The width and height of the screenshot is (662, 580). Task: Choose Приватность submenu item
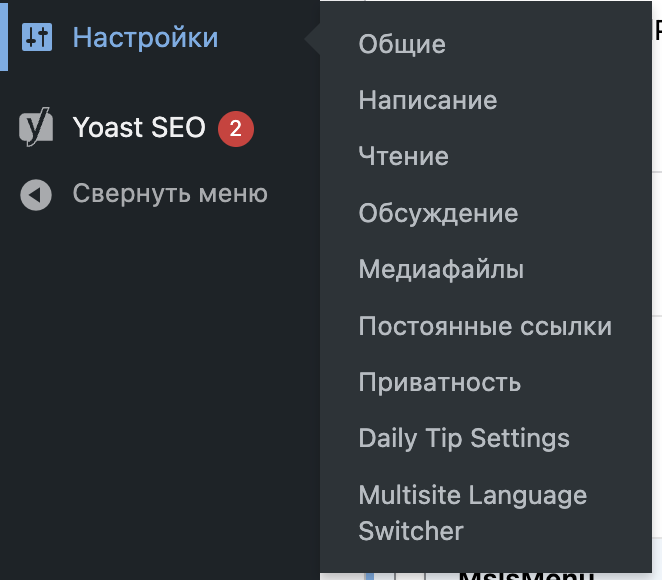click(440, 382)
